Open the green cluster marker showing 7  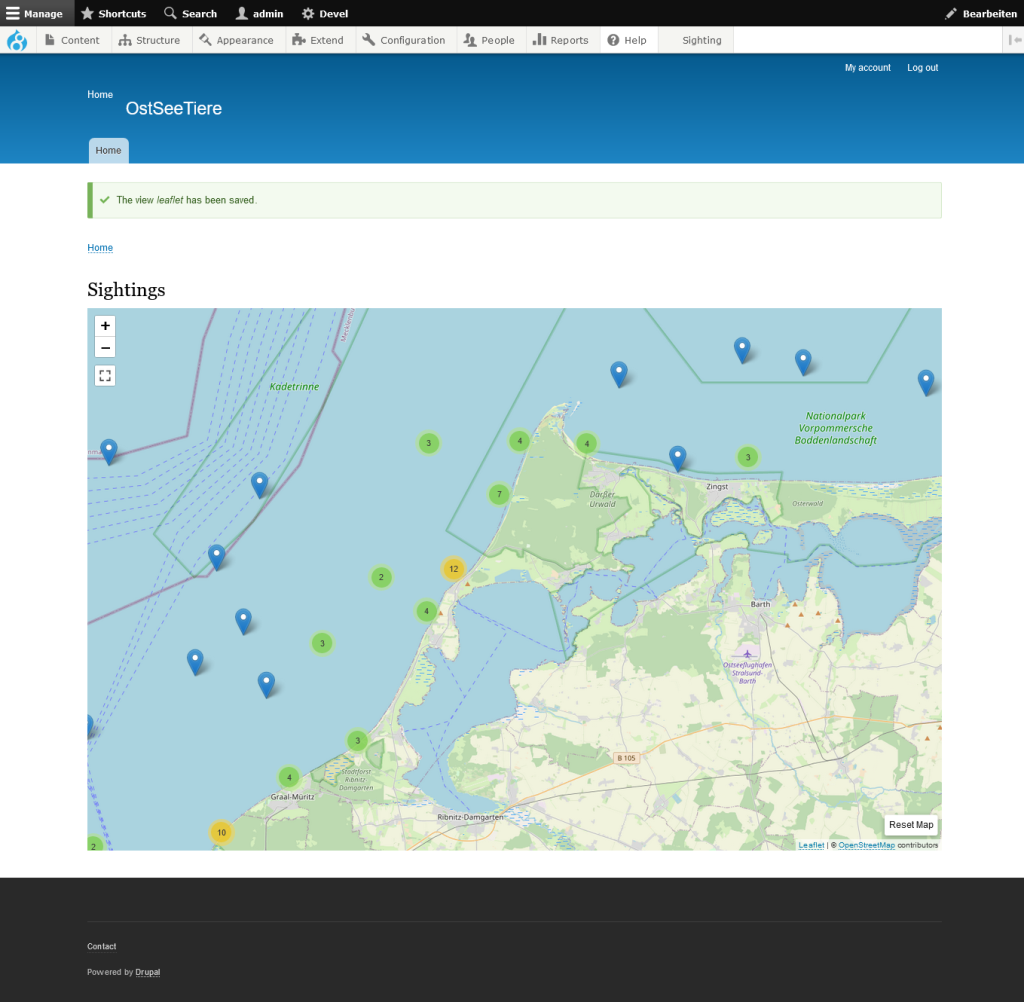499,494
